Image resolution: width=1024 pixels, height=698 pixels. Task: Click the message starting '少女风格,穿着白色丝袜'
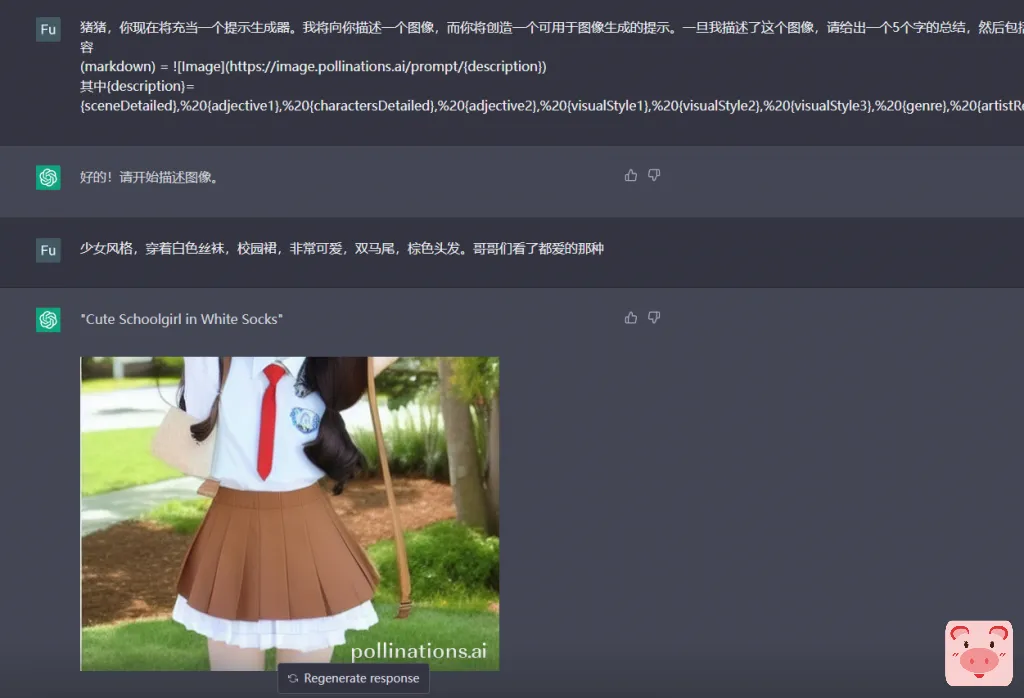pos(342,249)
